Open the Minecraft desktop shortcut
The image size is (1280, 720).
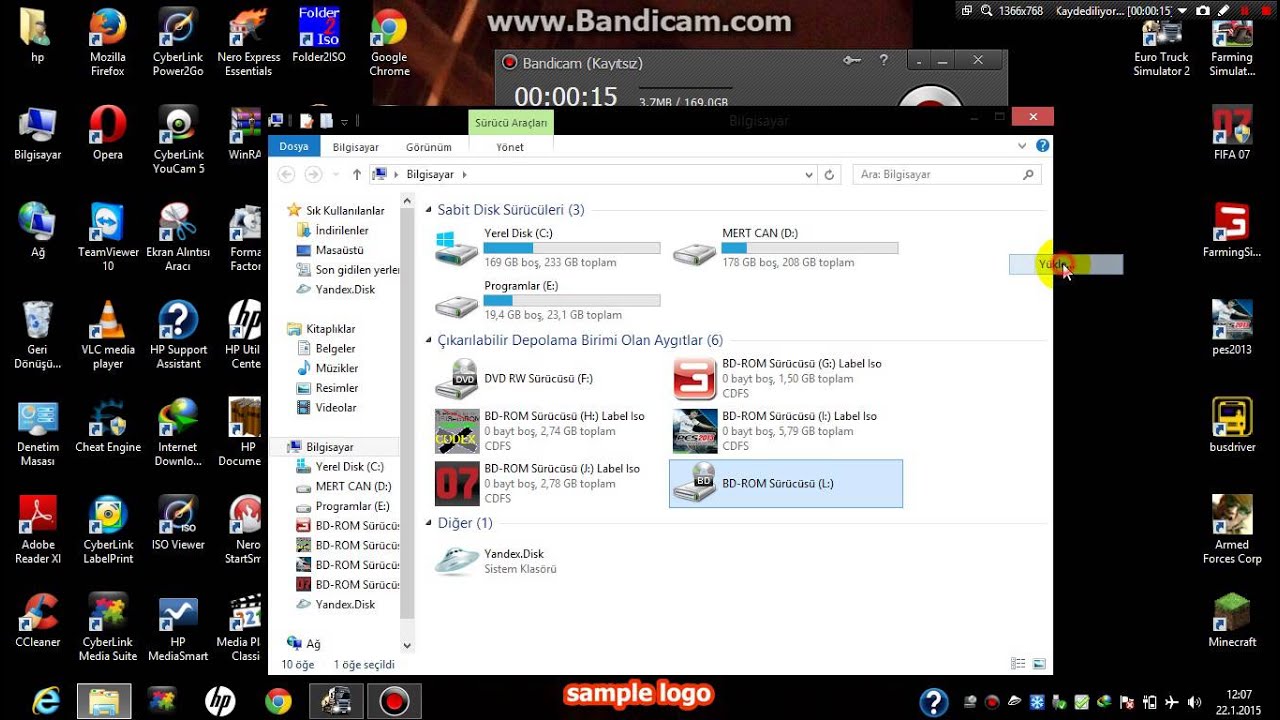[1232, 620]
